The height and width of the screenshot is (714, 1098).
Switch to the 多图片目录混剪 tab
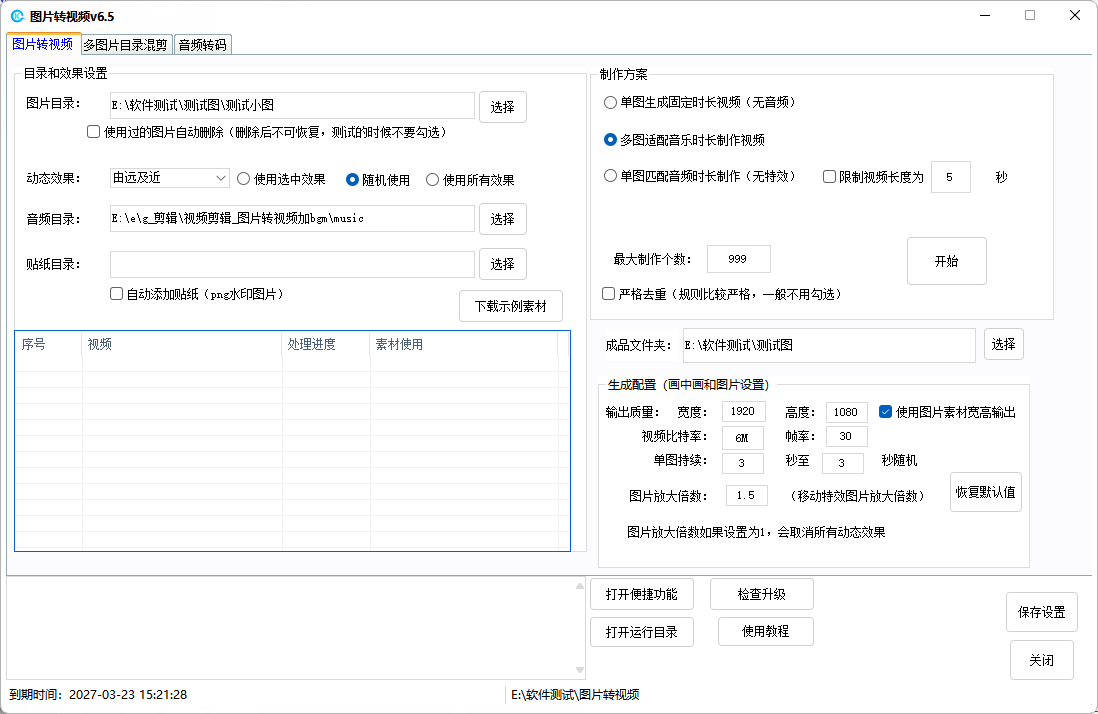tap(125, 45)
